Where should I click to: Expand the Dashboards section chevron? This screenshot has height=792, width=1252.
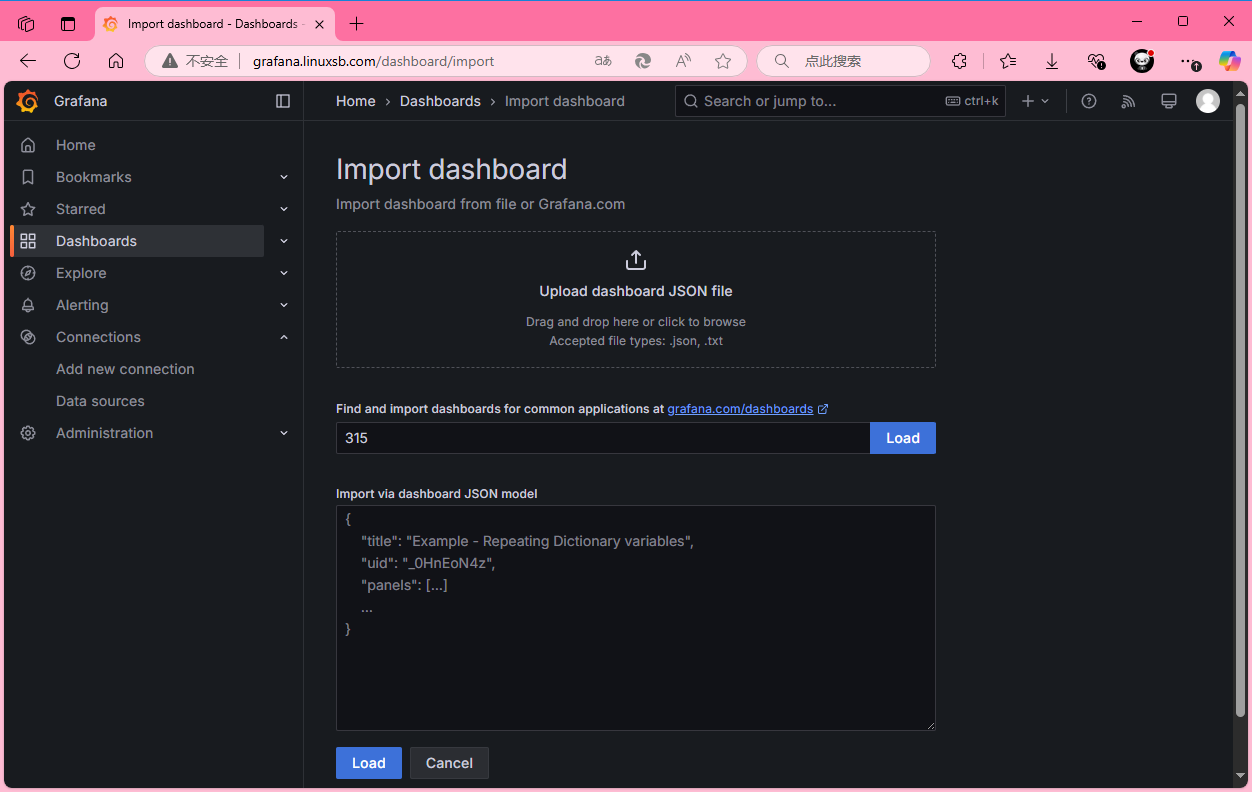284,241
